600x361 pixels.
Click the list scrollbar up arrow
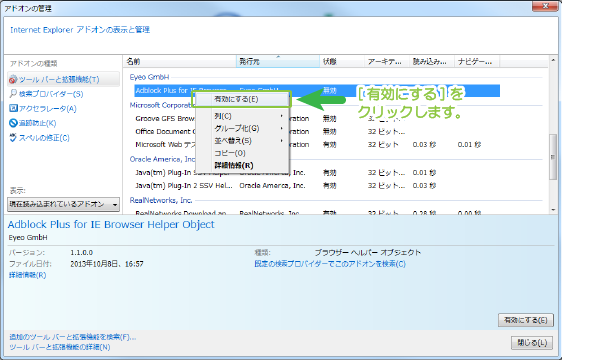pyautogui.click(x=553, y=60)
